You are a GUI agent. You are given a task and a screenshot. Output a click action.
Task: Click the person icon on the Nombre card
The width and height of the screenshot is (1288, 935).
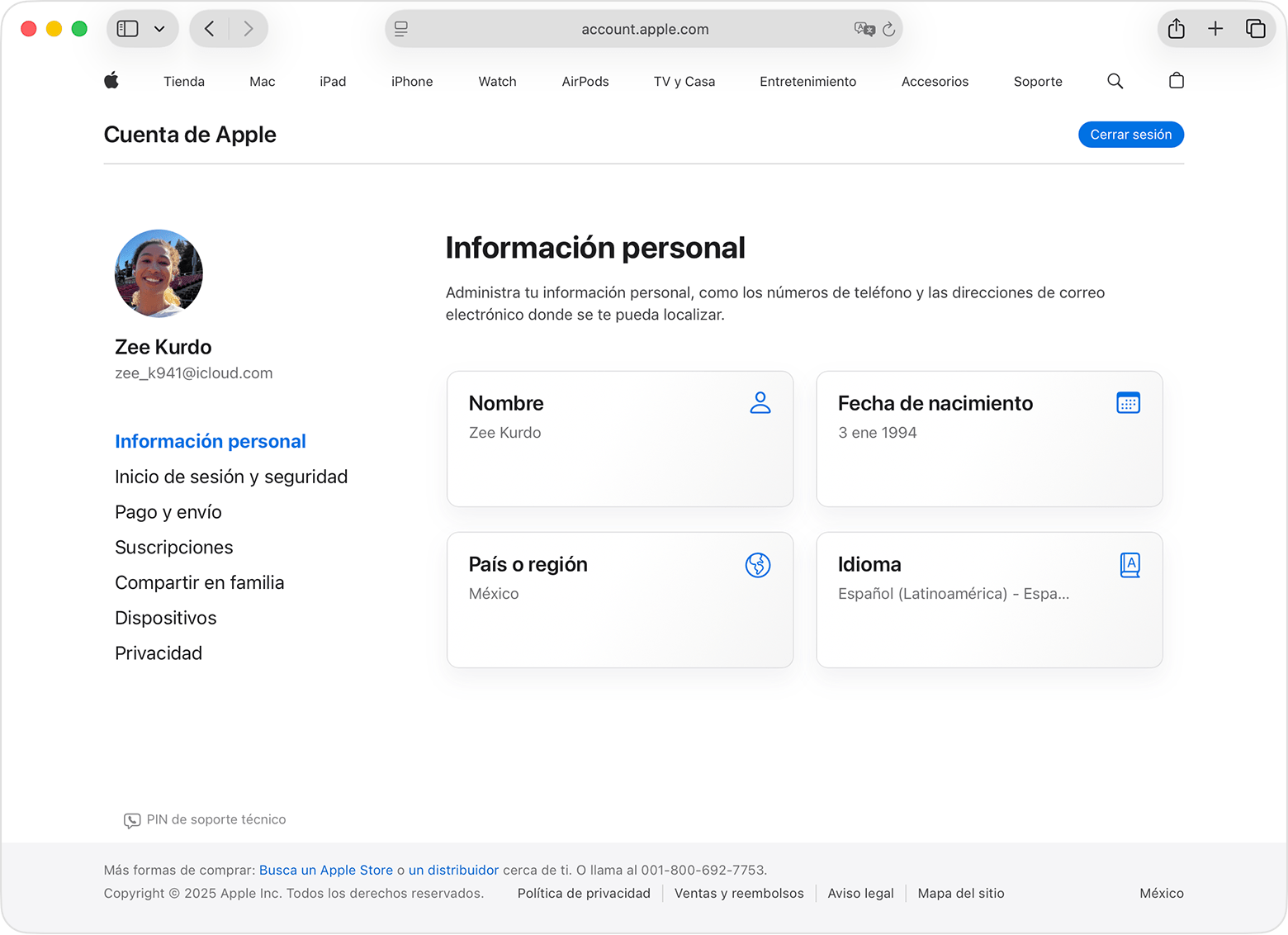(760, 403)
